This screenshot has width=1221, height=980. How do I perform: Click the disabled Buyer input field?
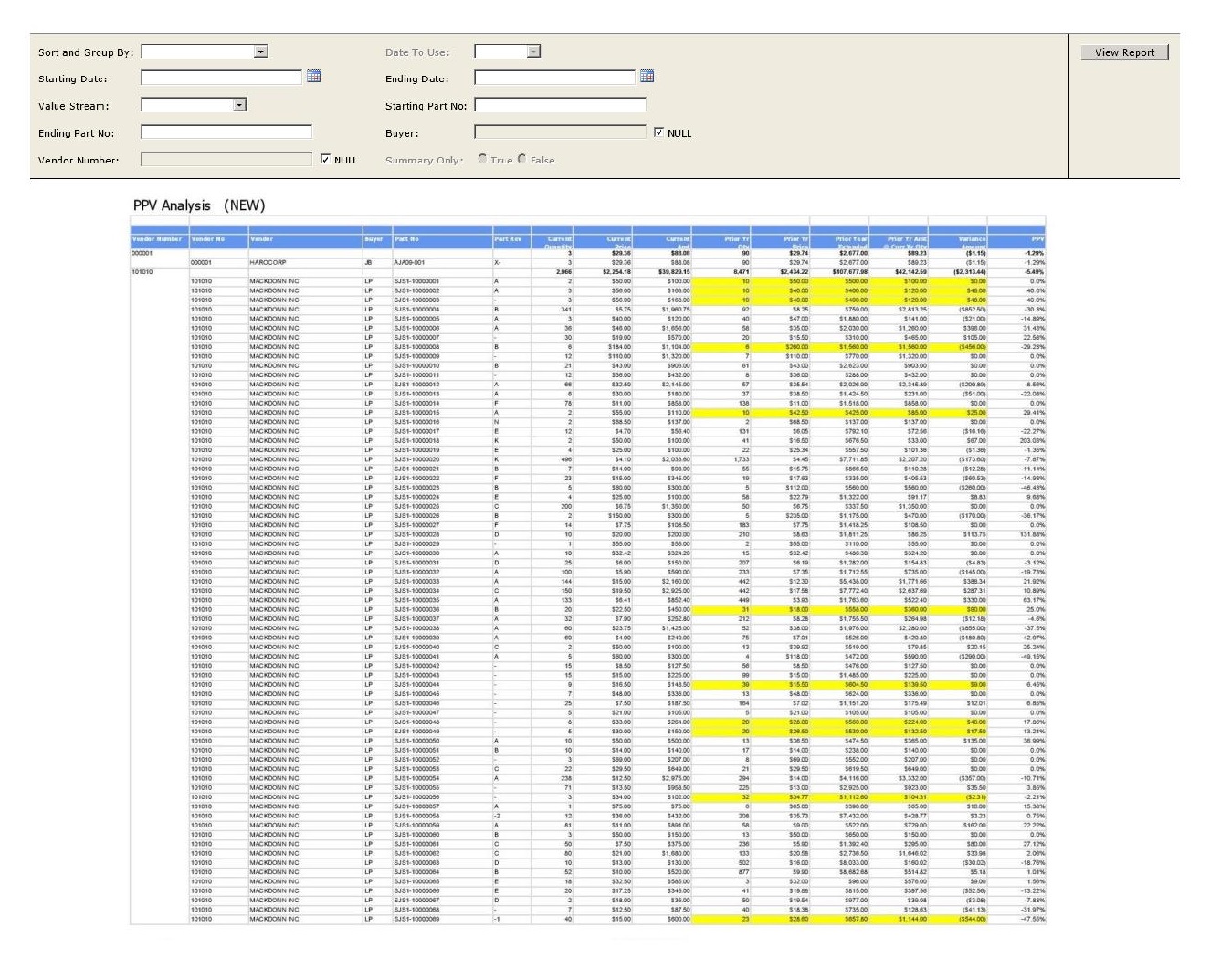coord(560,132)
